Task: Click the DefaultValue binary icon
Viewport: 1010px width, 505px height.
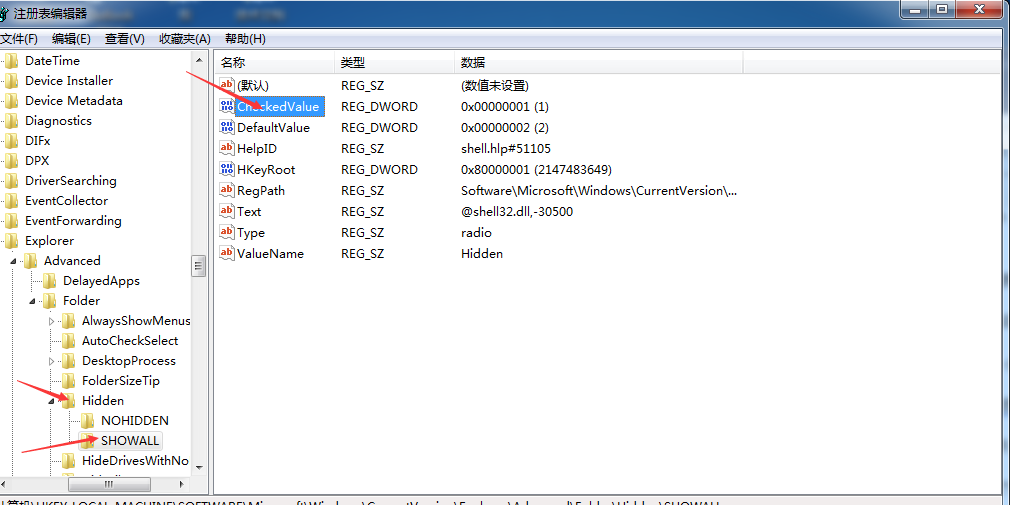Action: click(x=227, y=128)
